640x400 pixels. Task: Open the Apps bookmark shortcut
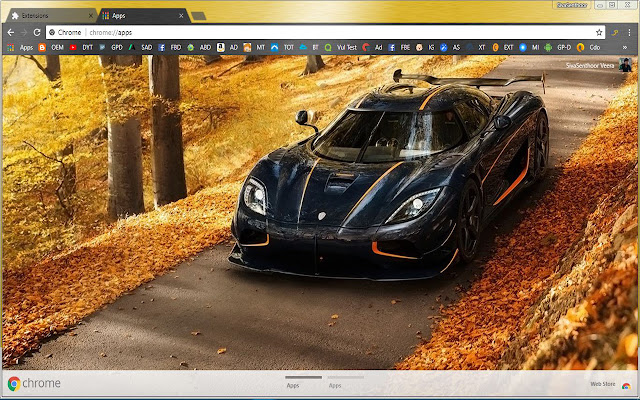[20, 47]
